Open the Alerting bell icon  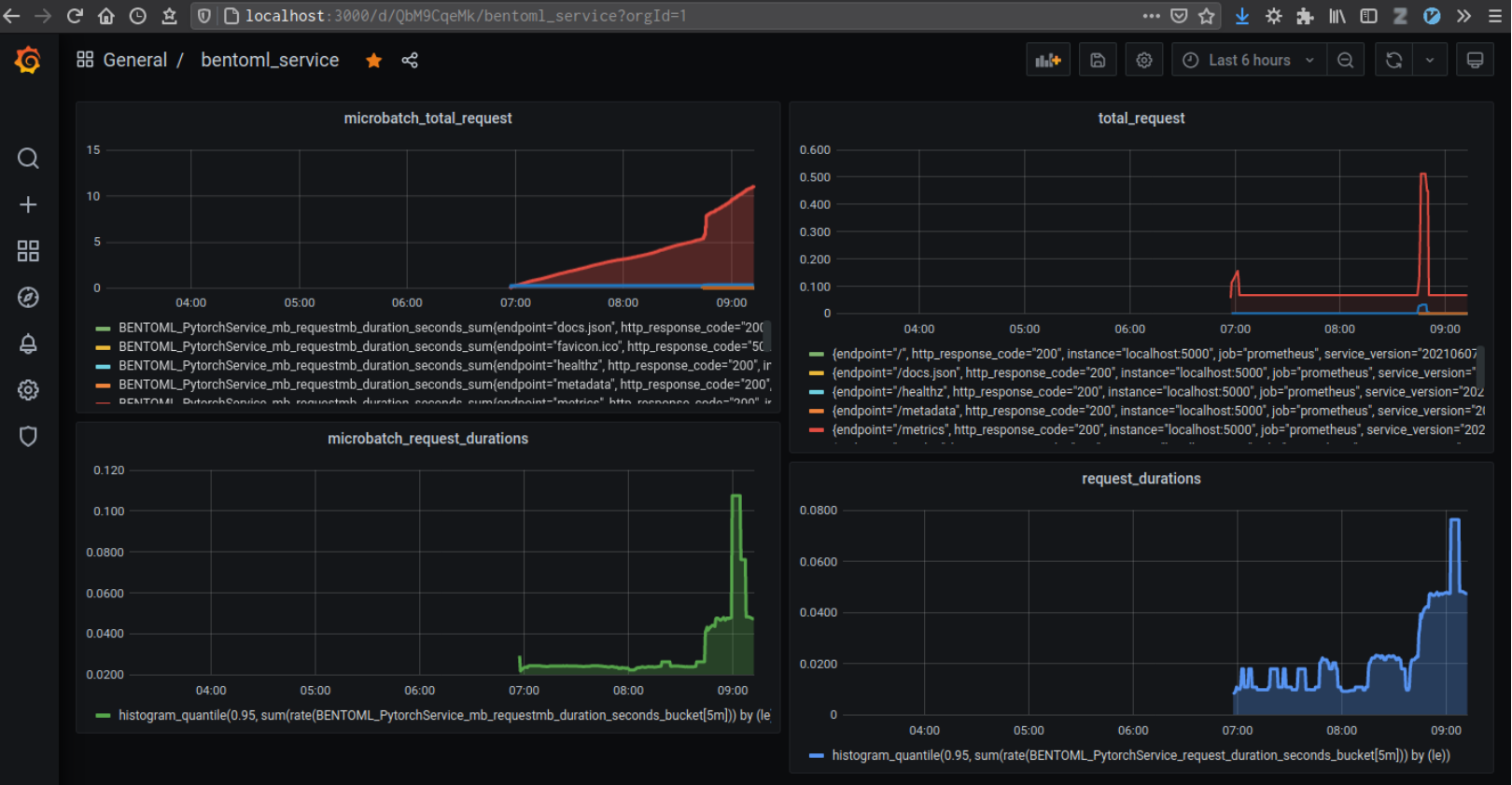28,343
